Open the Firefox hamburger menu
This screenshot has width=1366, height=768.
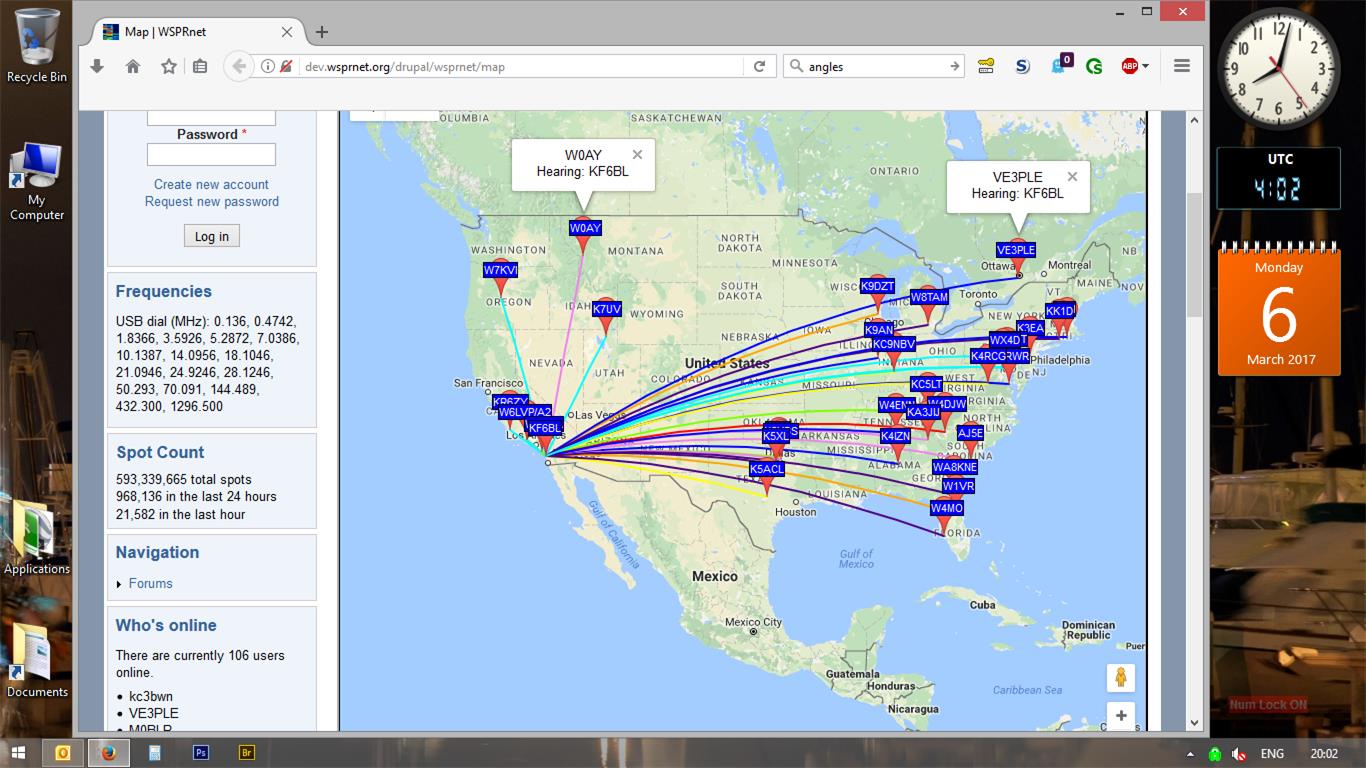1181,66
